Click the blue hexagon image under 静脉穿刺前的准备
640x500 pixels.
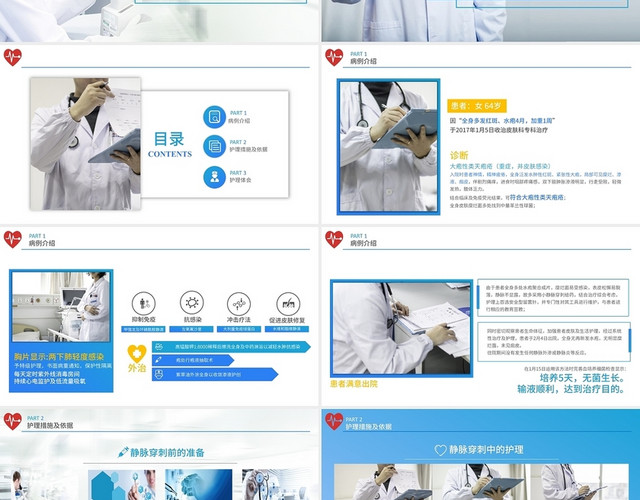(x=122, y=484)
